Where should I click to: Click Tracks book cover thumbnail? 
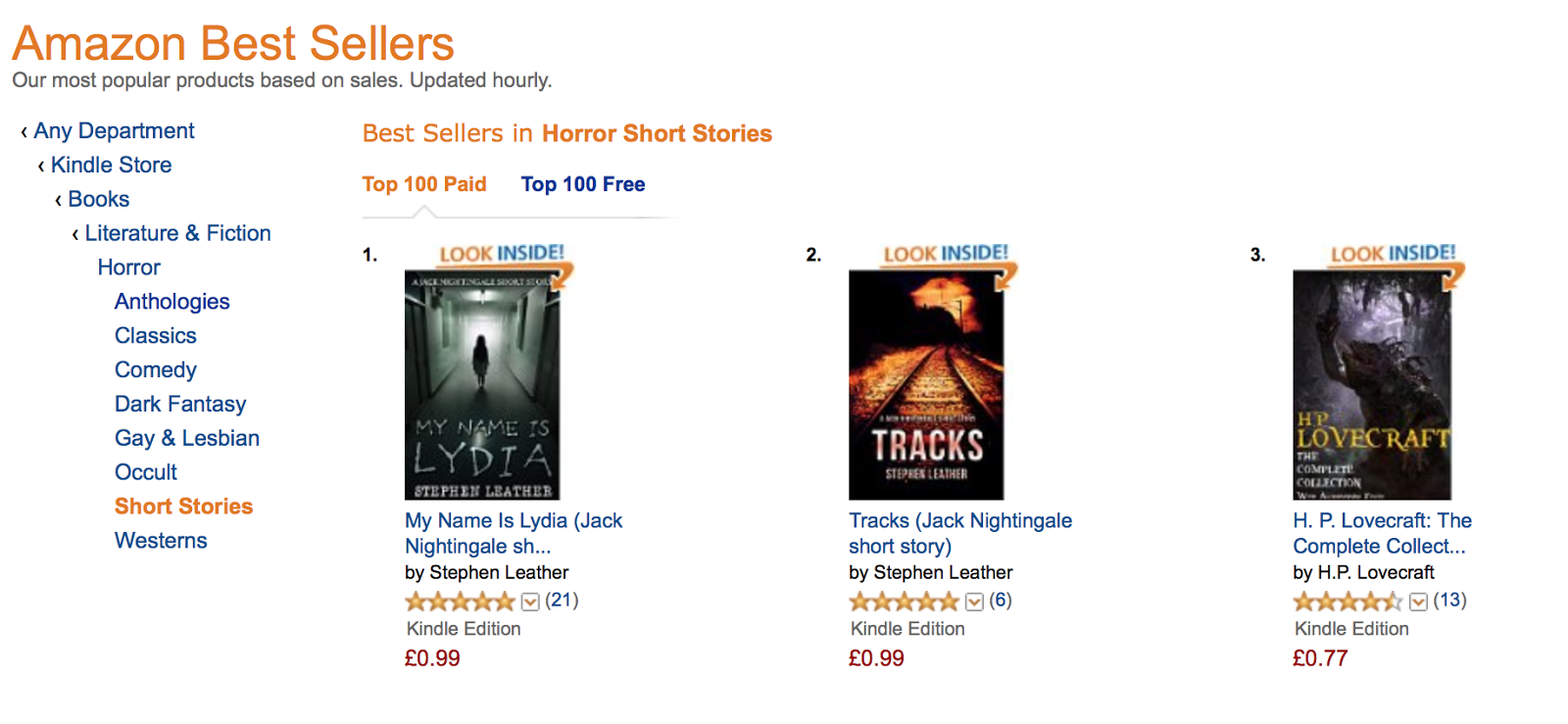926,385
